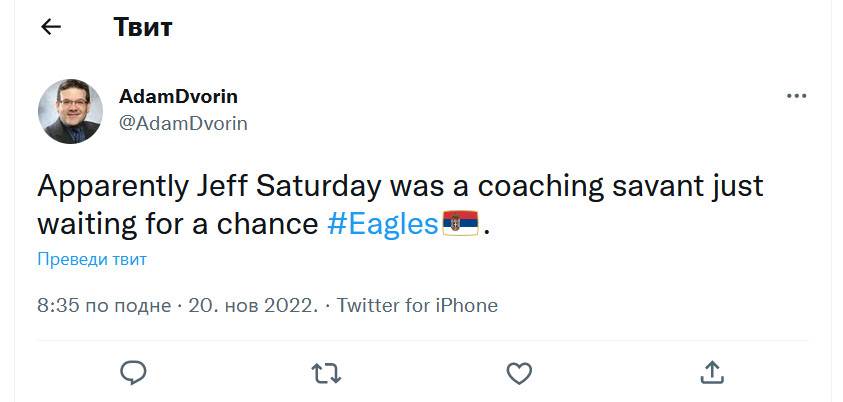
Task: Click the "Твит" page heading
Action: (x=143, y=28)
